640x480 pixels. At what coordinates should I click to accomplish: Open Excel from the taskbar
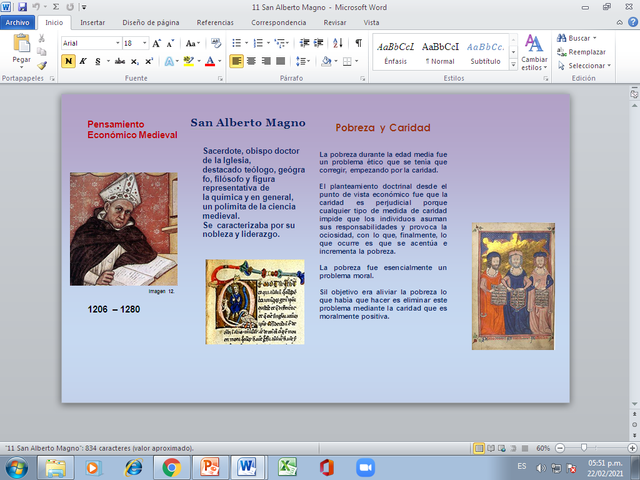tap(287, 467)
